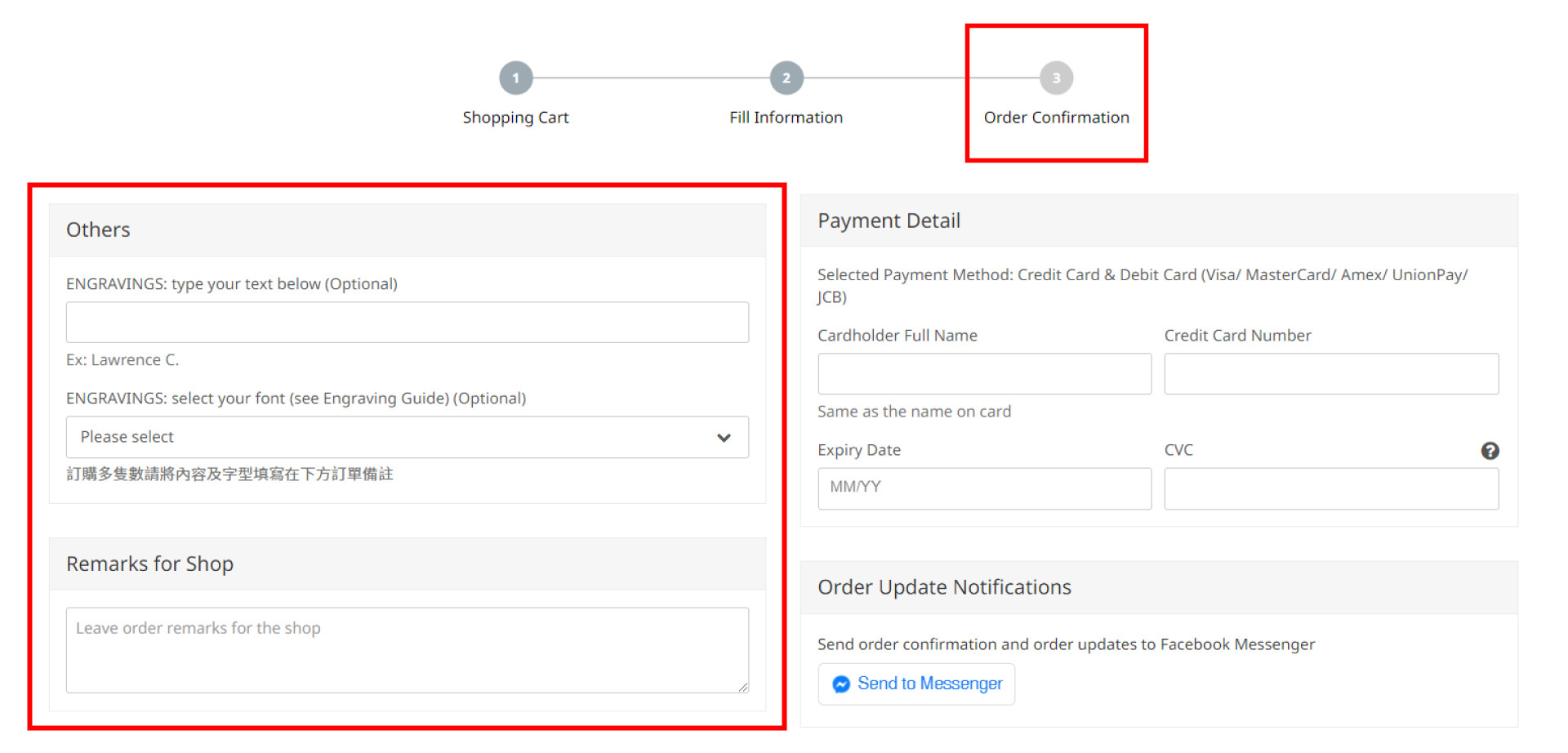
Task: Click the Cardholder Full Name label
Action: (x=898, y=336)
